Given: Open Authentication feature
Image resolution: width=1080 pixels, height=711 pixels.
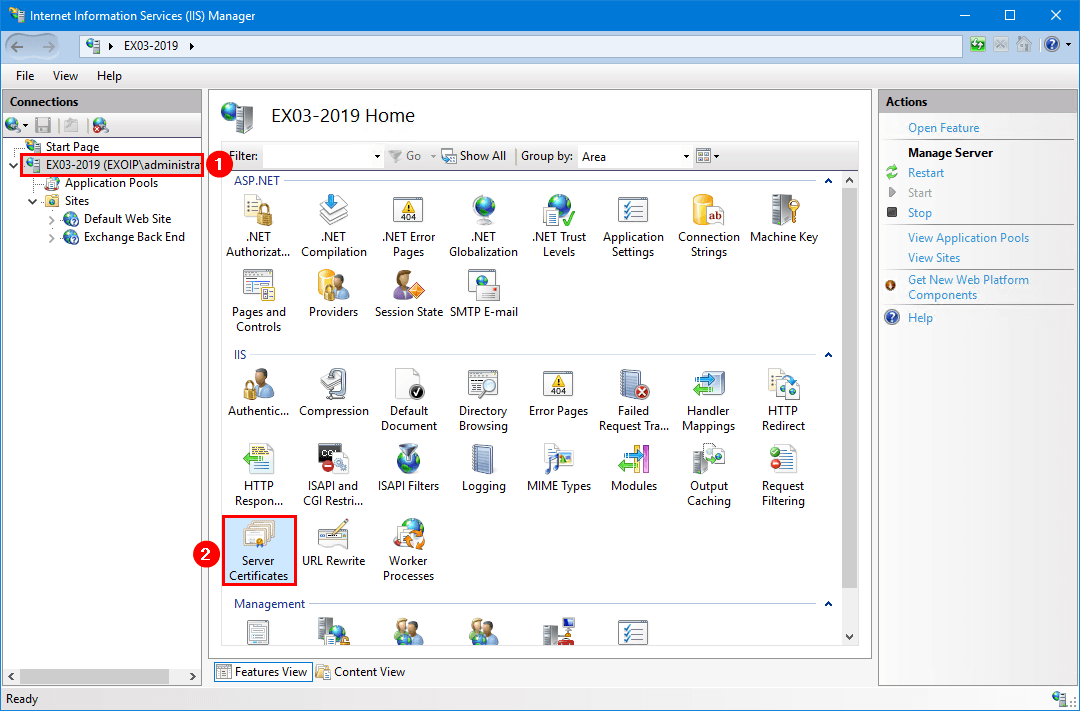Looking at the screenshot, I should (258, 393).
